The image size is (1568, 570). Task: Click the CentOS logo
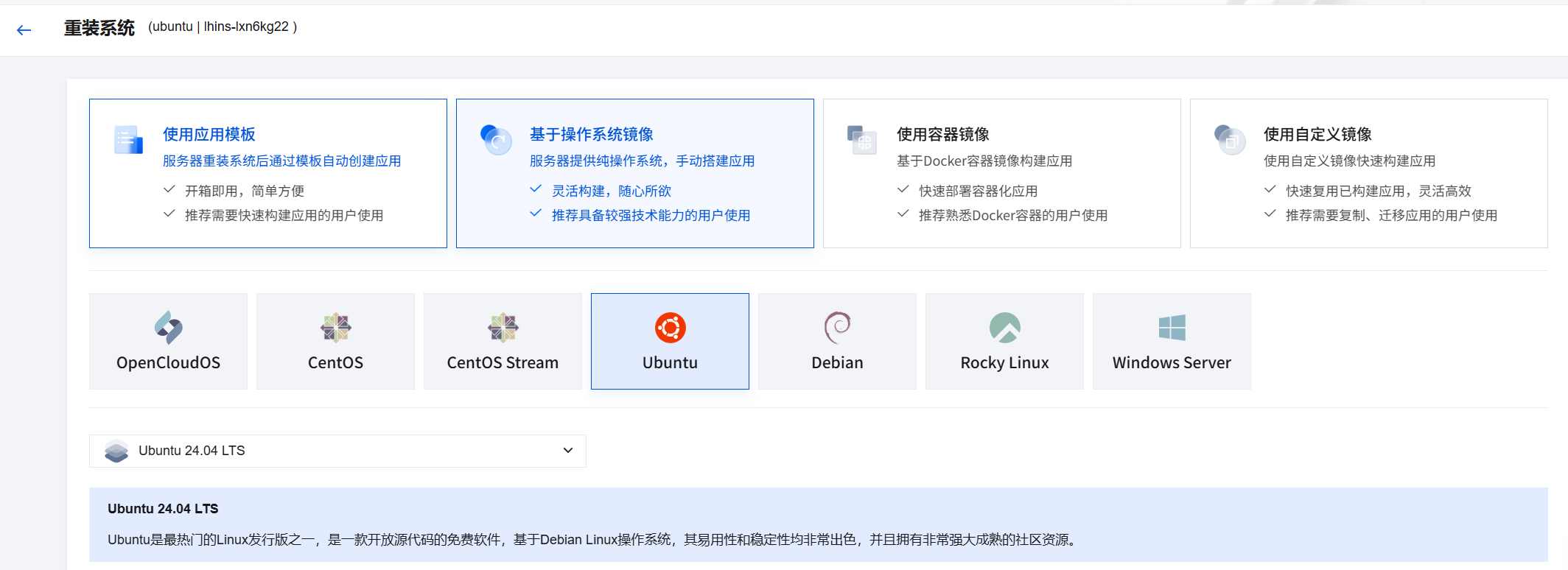[x=336, y=328]
